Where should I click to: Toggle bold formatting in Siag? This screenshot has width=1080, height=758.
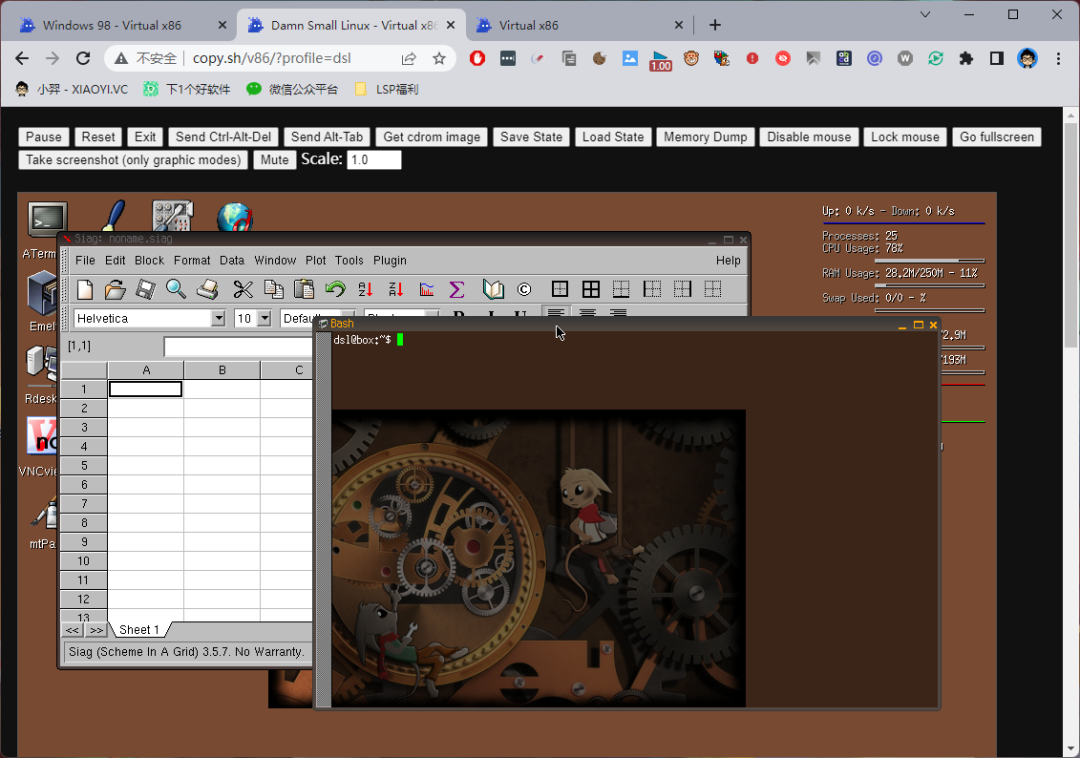coord(458,314)
